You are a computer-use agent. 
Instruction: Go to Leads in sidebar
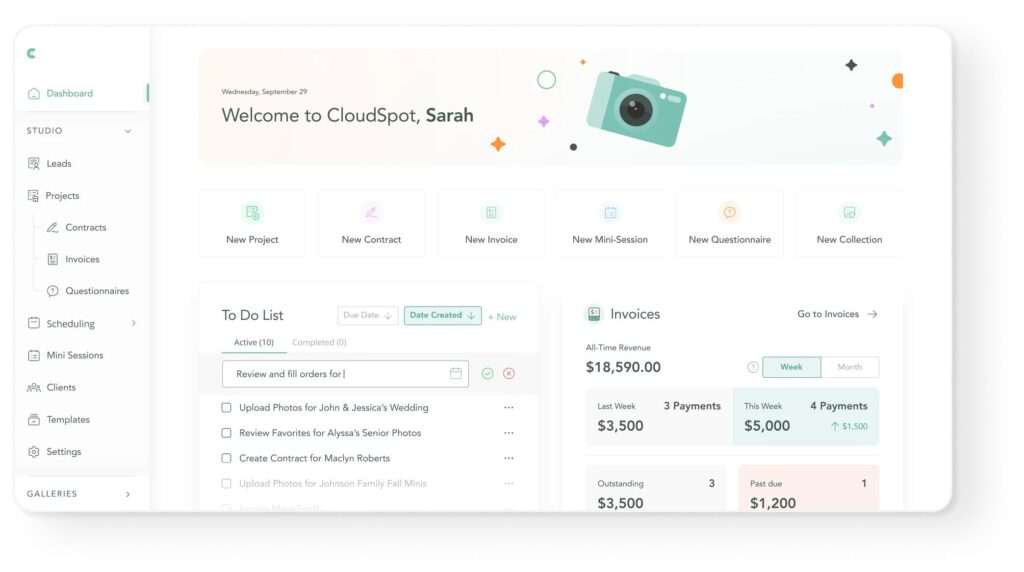coord(59,163)
